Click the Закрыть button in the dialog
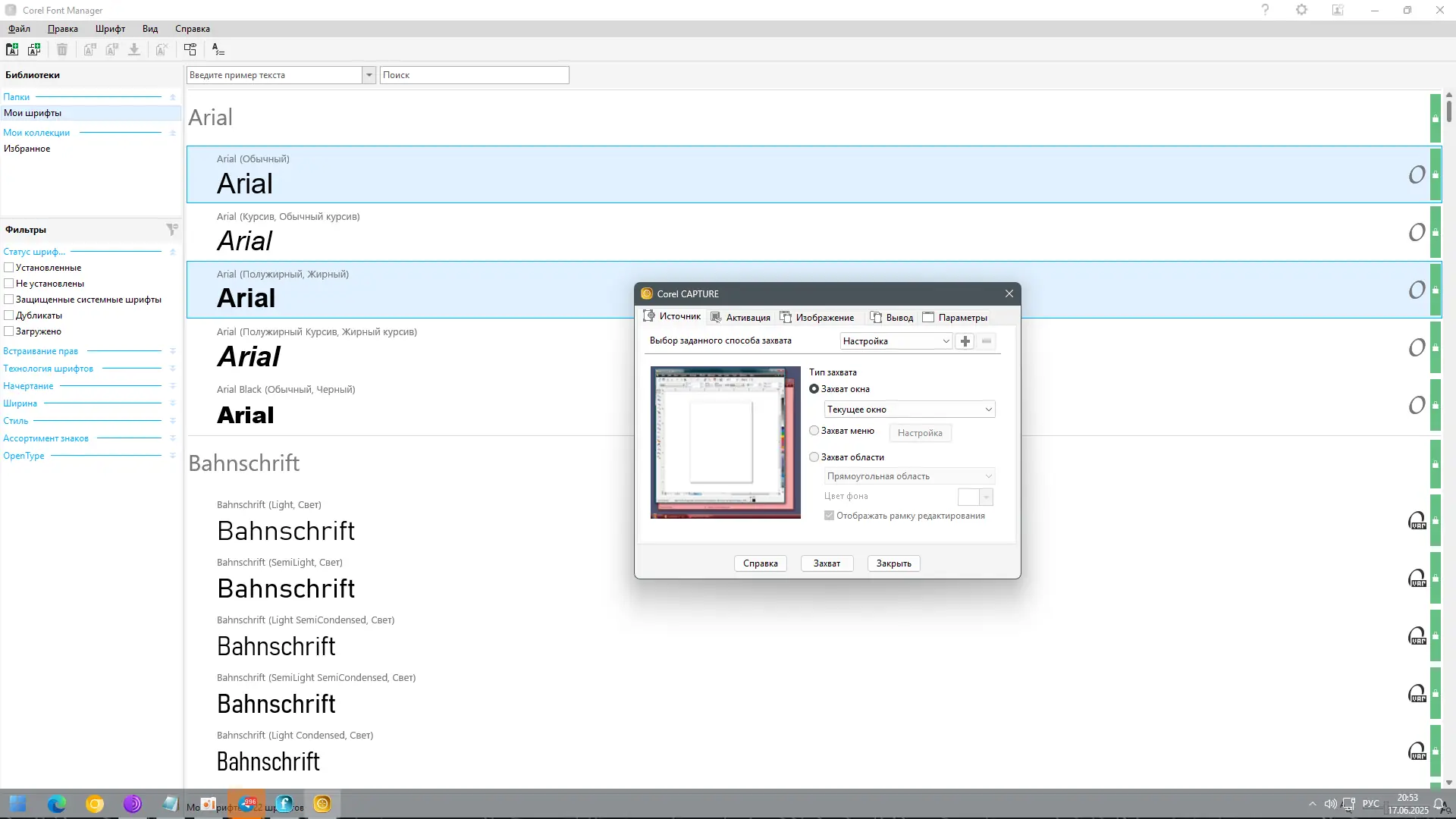The image size is (1456, 819). pos(893,563)
